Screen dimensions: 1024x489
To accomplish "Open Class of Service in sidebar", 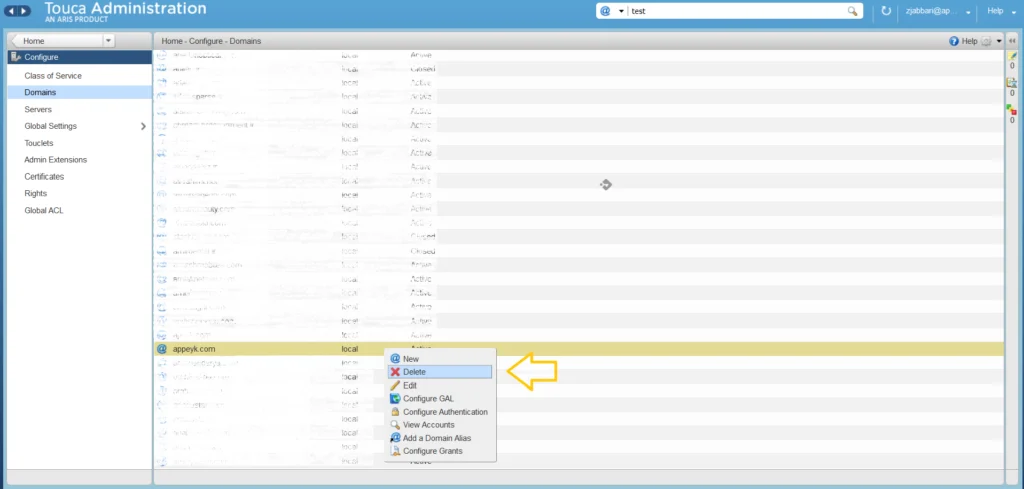I will tap(53, 76).
